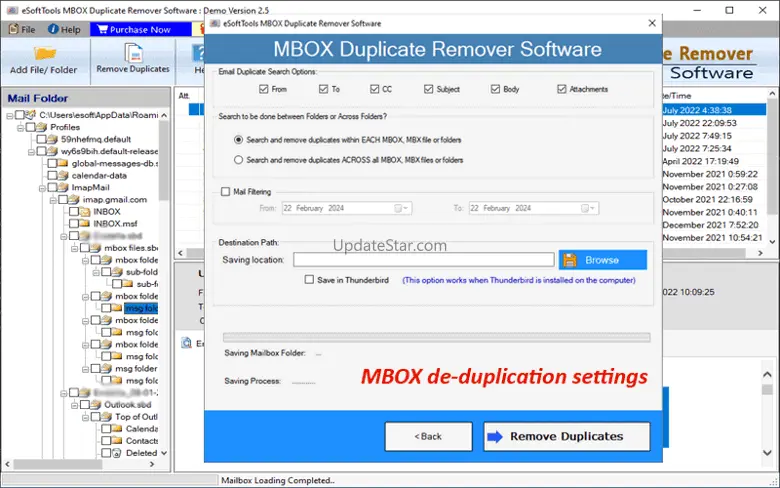Select duplicates ACROSS all MBOX radio option
This screenshot has height=488, width=780.
(x=238, y=160)
